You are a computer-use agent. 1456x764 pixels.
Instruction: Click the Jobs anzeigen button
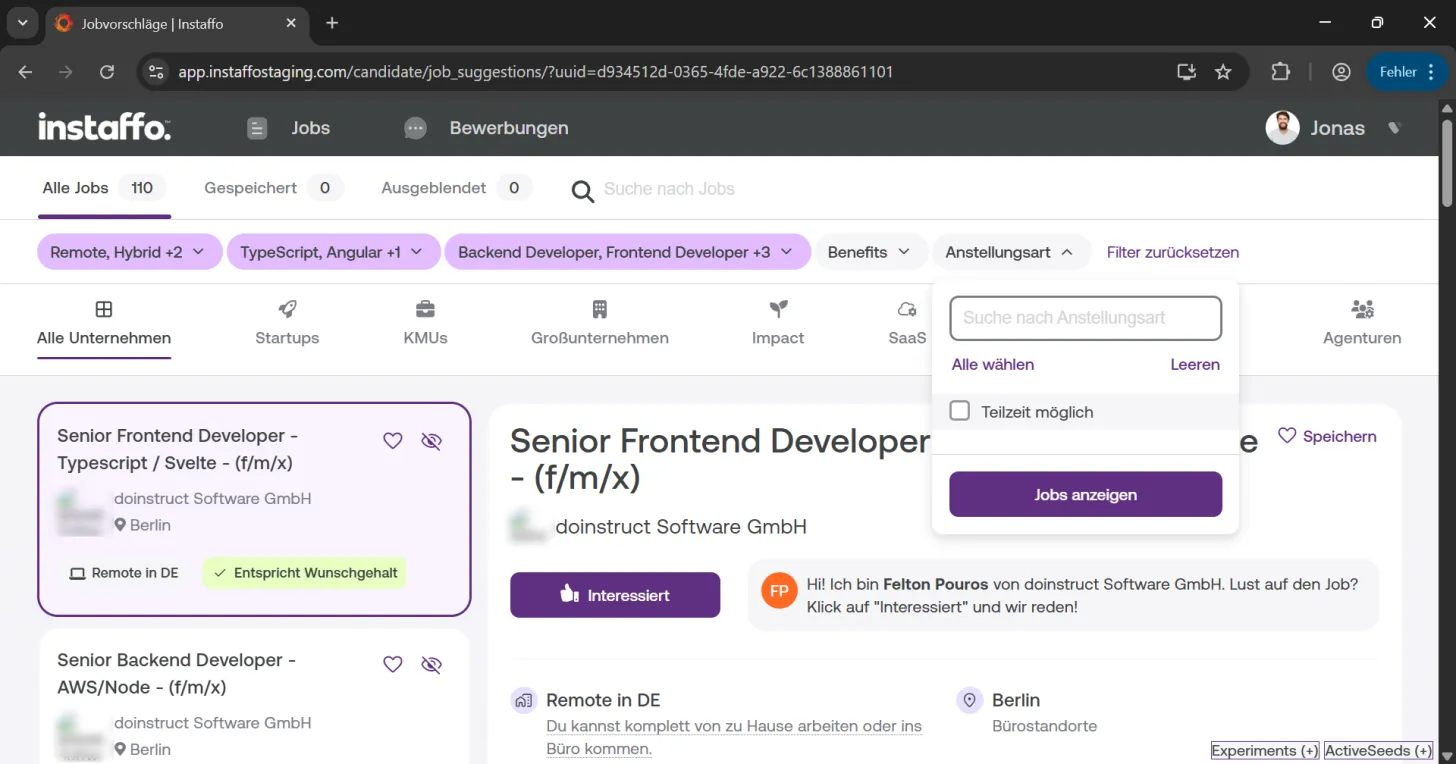(x=1086, y=495)
